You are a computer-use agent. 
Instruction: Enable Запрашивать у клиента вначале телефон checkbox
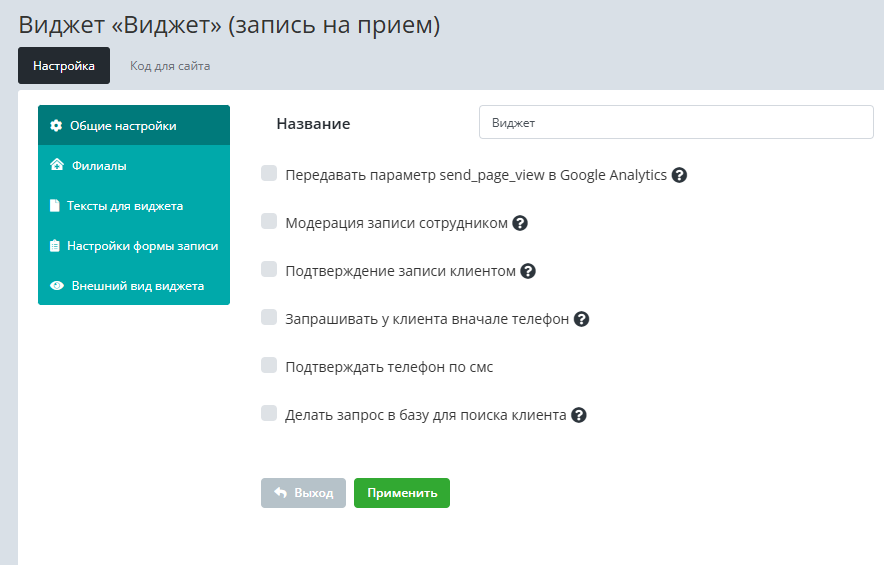click(269, 317)
